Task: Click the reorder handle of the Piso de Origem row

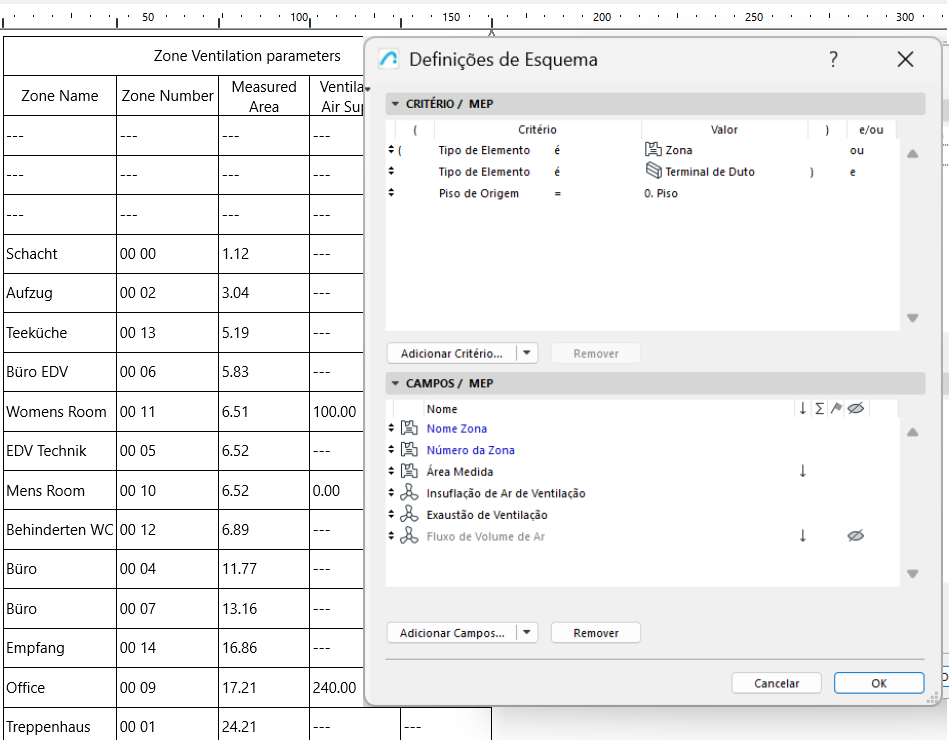Action: click(391, 193)
